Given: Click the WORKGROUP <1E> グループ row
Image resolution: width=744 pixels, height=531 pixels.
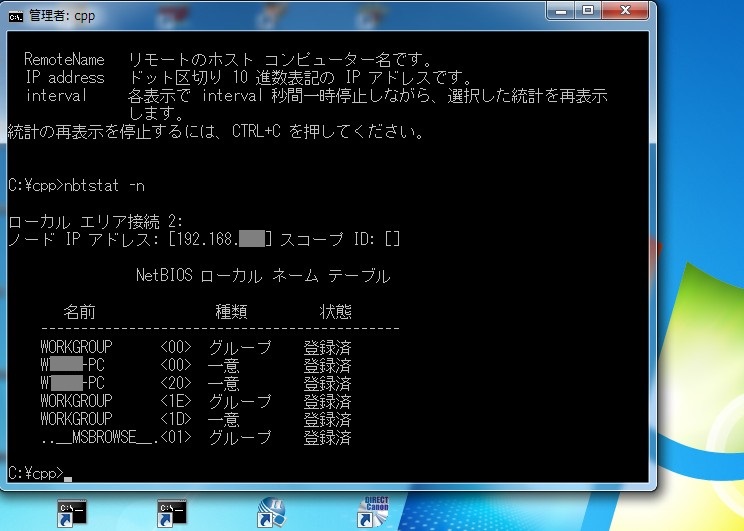Looking at the screenshot, I should click(195, 401).
